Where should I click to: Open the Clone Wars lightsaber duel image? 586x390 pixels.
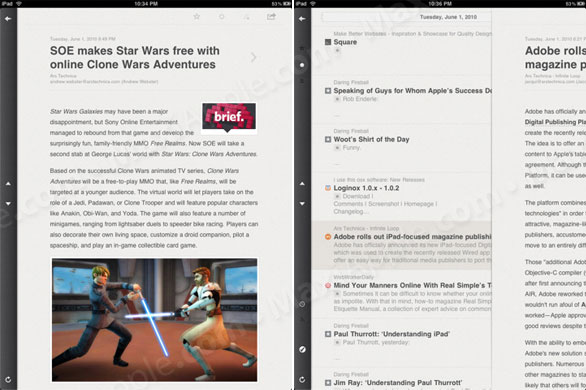154,320
